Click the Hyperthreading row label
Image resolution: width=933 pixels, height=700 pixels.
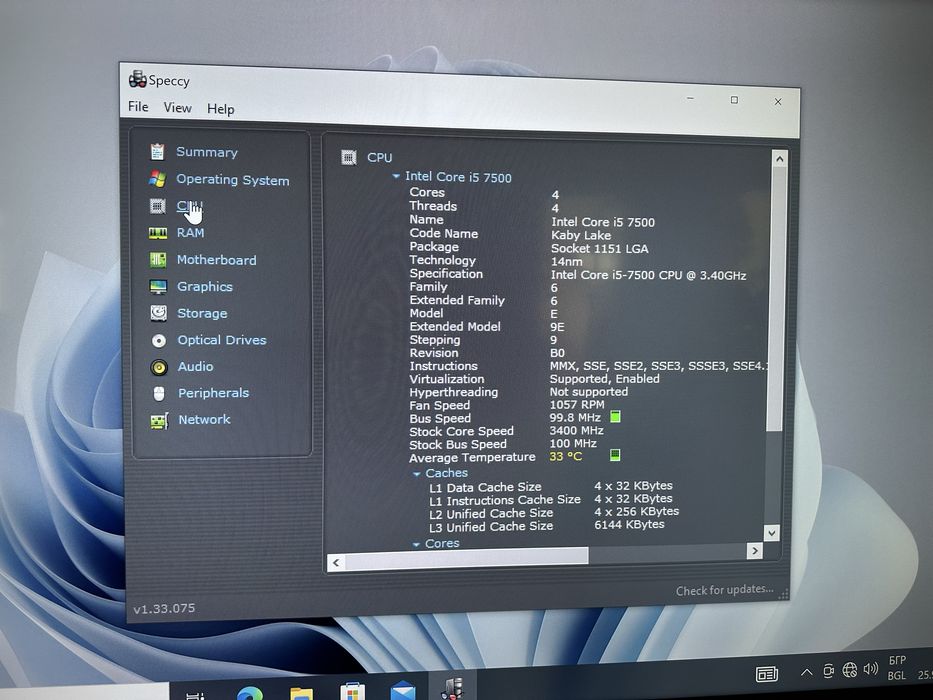(x=453, y=392)
